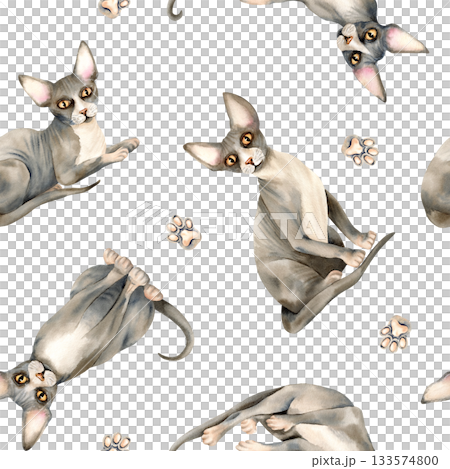Click the pixta.jp - 133574800 caption text
This screenshot has width=450, height=469.
coord(375,461)
